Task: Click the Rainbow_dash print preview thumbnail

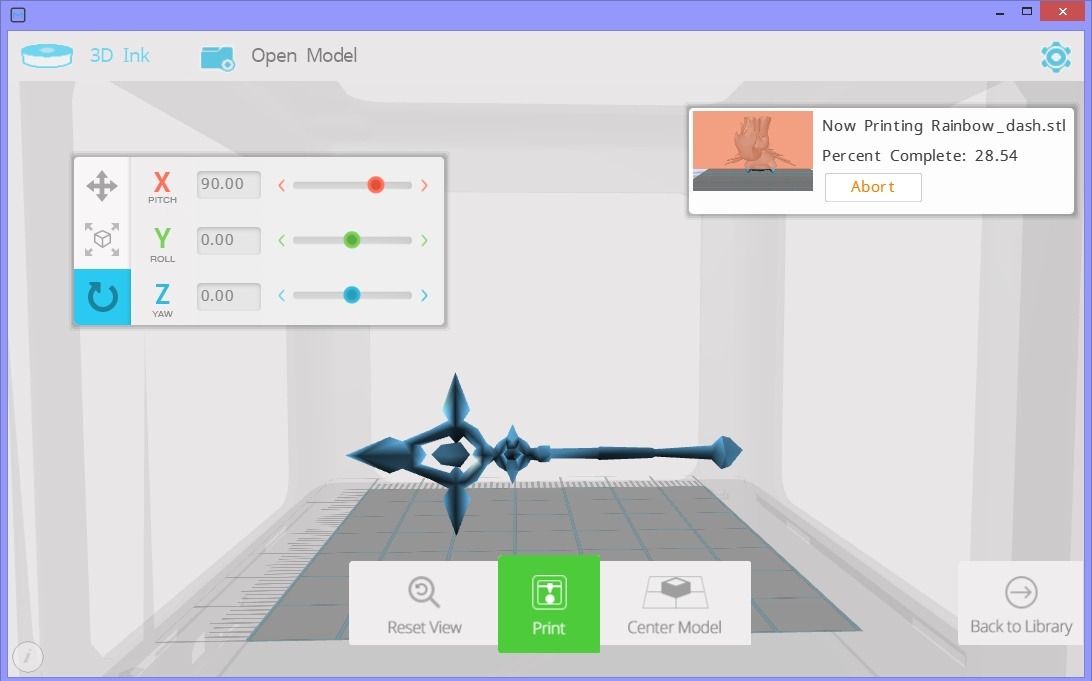Action: [x=753, y=151]
